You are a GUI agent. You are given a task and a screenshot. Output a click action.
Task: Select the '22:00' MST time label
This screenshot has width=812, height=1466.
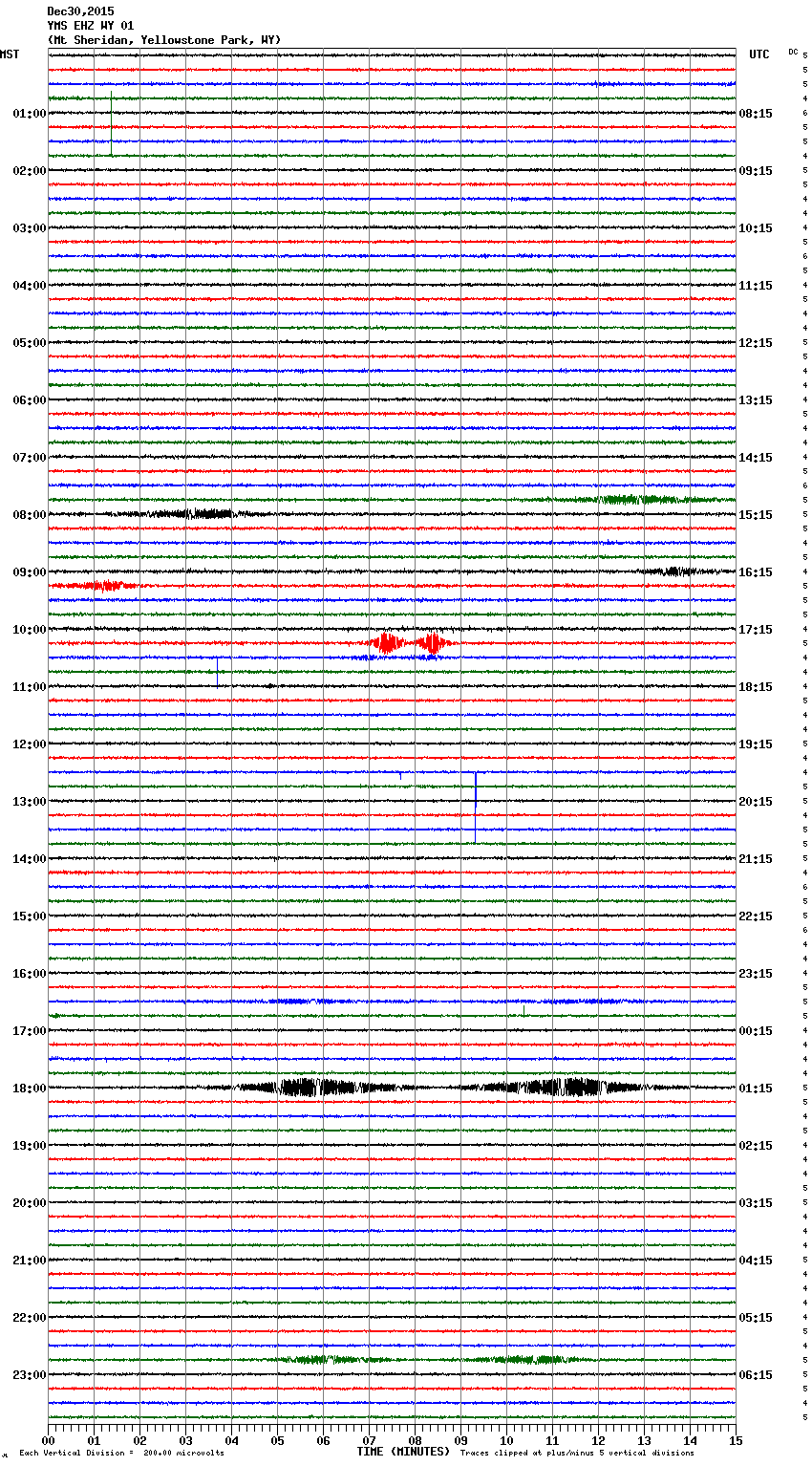pyautogui.click(x=30, y=1318)
